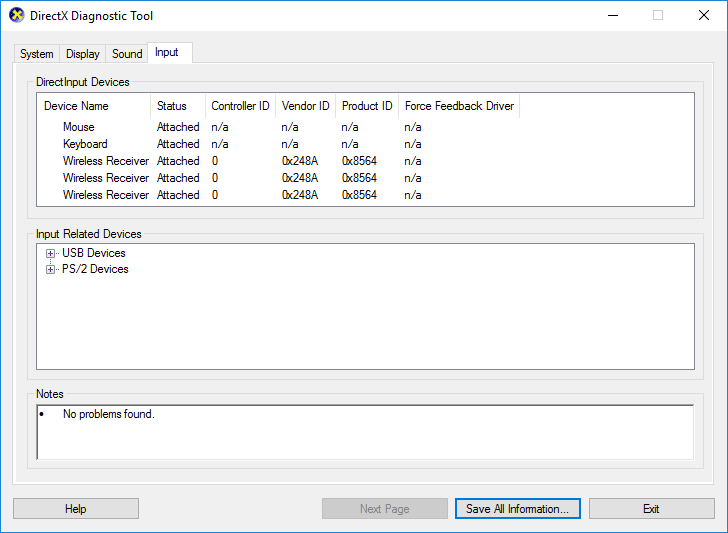The height and width of the screenshot is (533, 728).
Task: Click the Status column header
Action: tap(178, 106)
